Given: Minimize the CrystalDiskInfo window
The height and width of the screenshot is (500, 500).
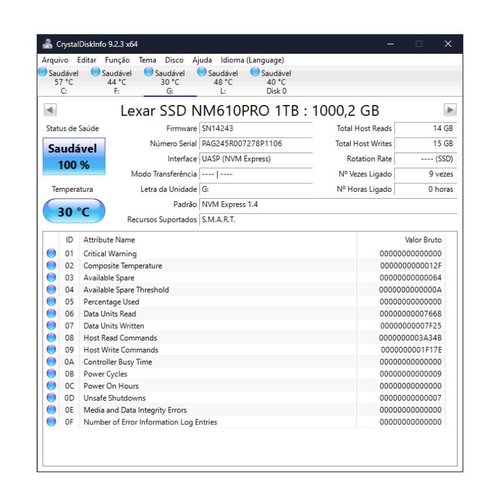Looking at the screenshot, I should [390, 44].
